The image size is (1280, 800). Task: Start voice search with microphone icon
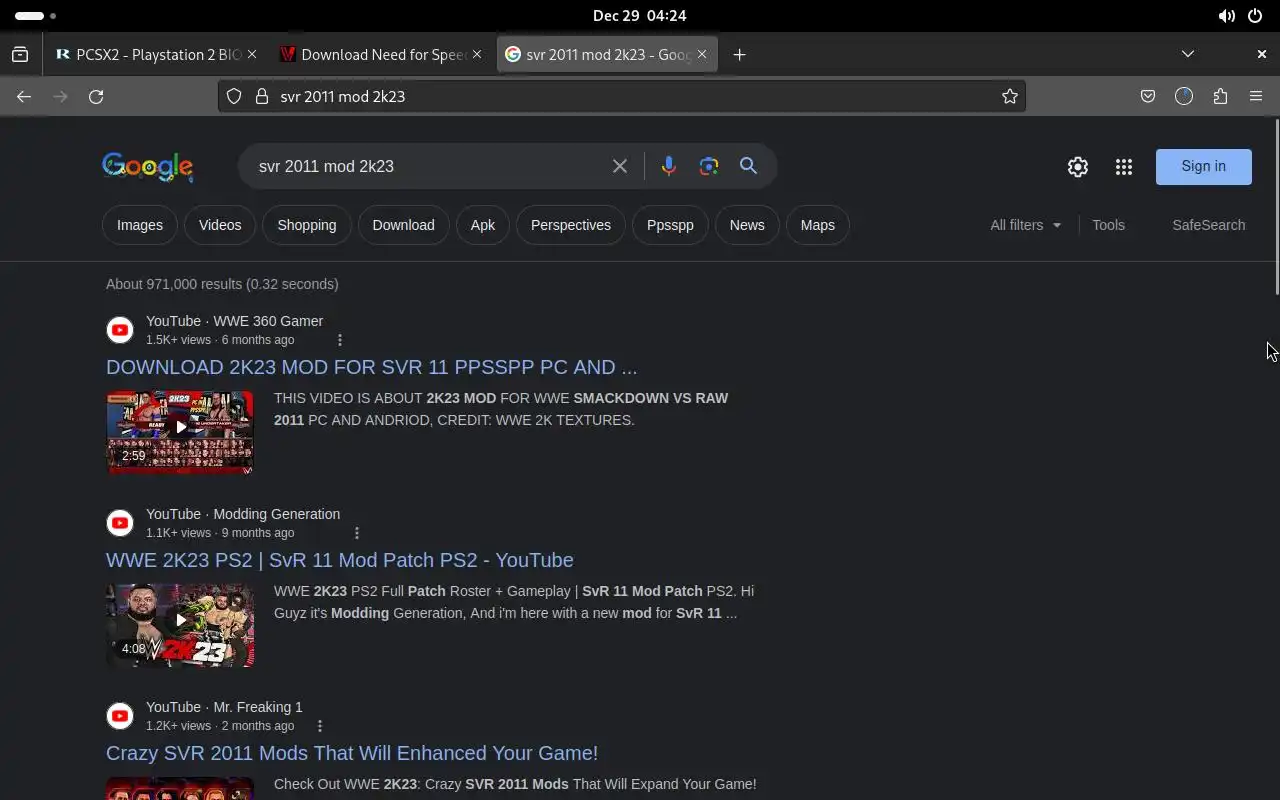669,166
